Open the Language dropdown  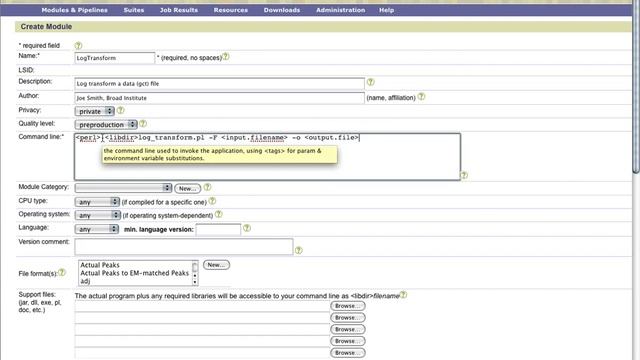pyautogui.click(x=97, y=229)
